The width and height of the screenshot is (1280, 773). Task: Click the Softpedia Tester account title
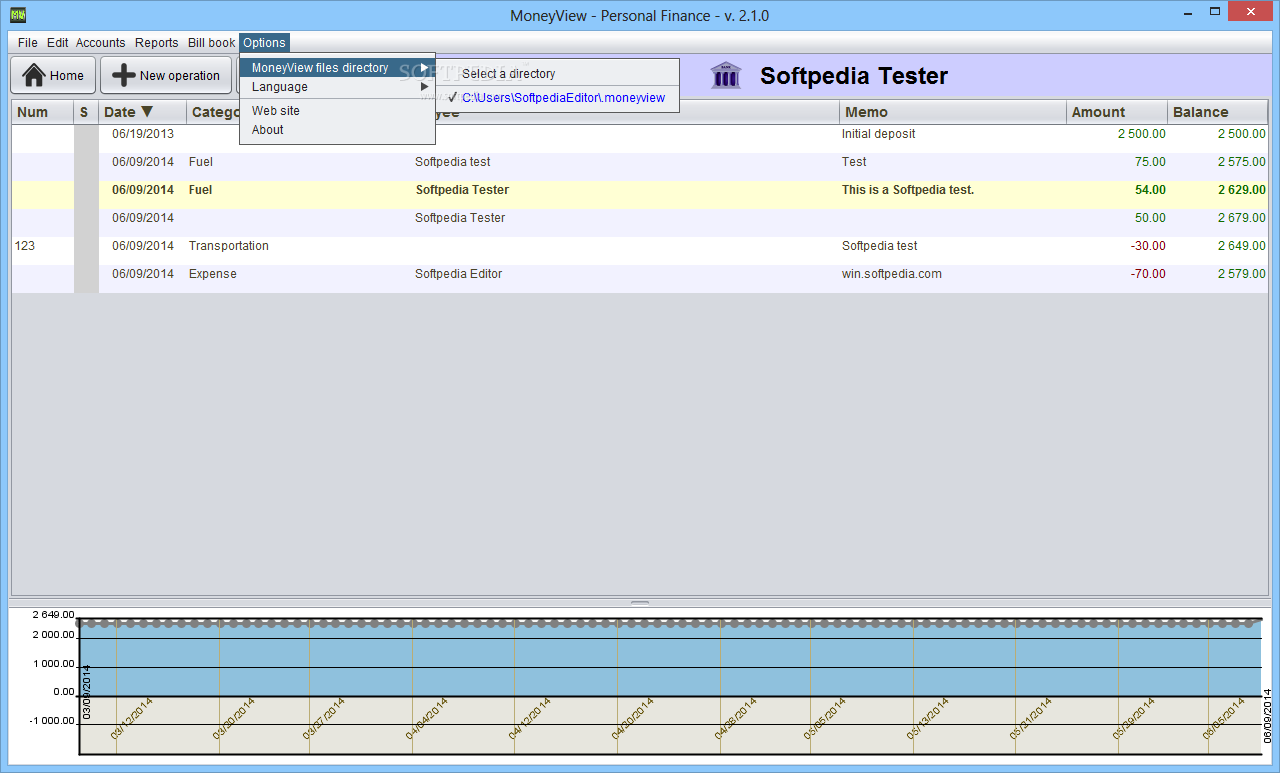click(x=854, y=76)
